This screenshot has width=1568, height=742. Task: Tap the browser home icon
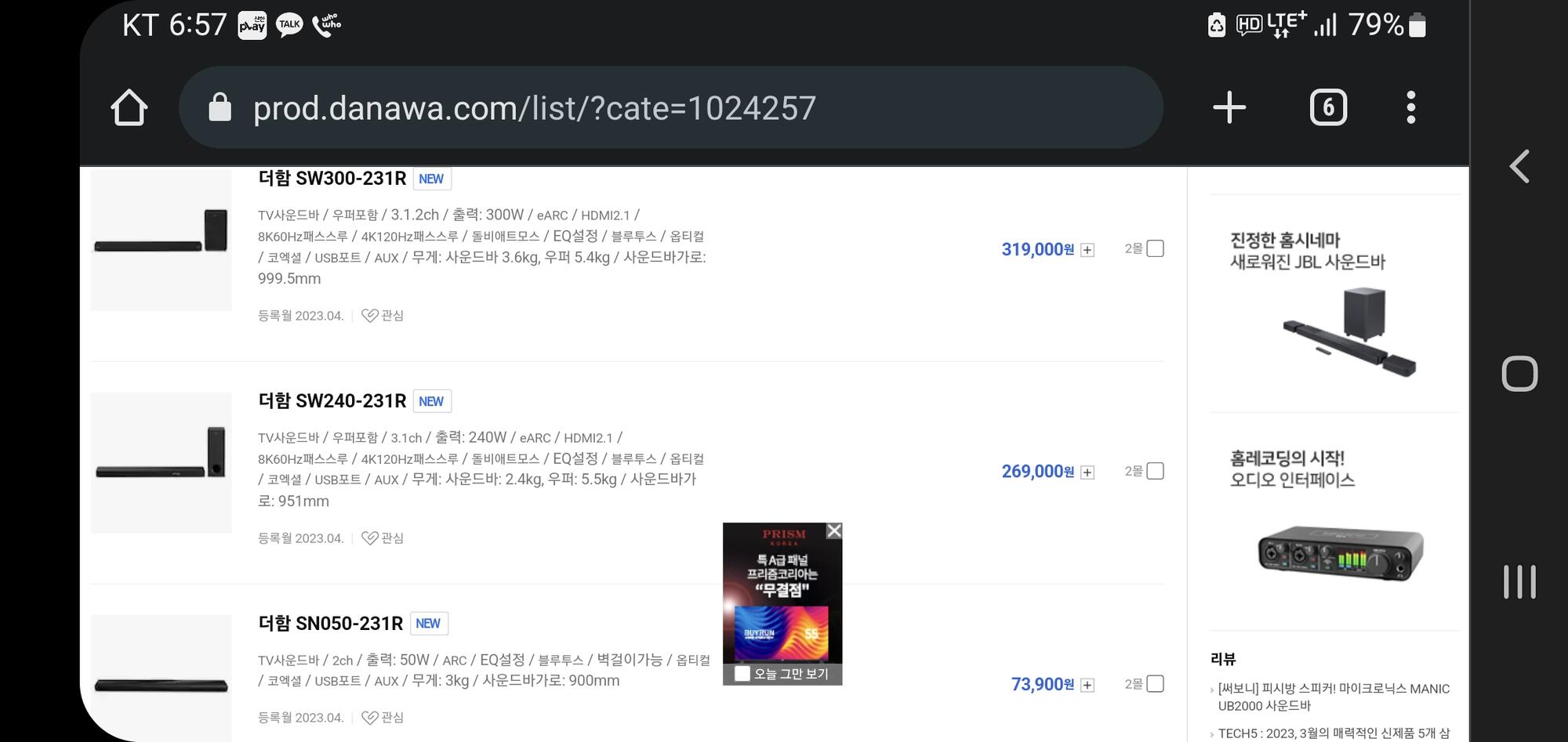coord(129,107)
